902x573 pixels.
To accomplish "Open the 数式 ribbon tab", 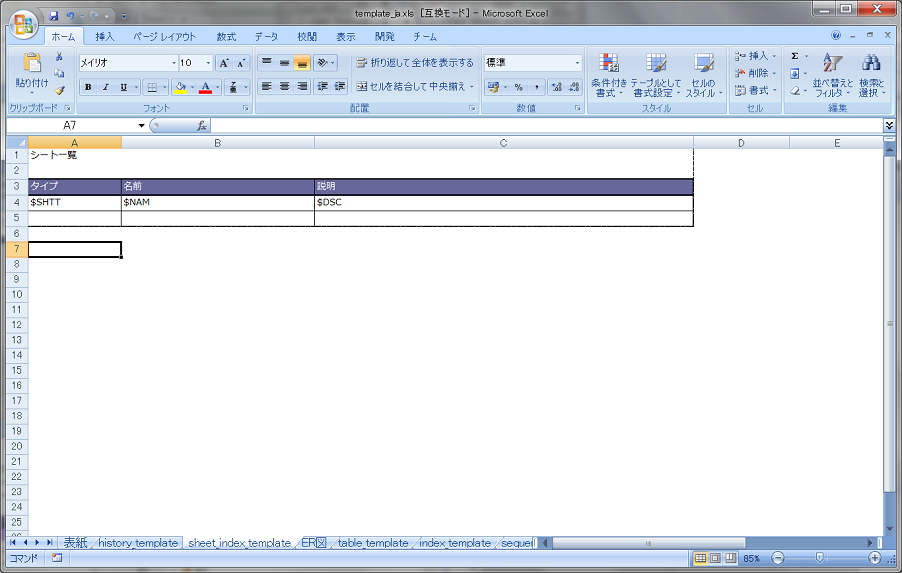I will (x=226, y=36).
